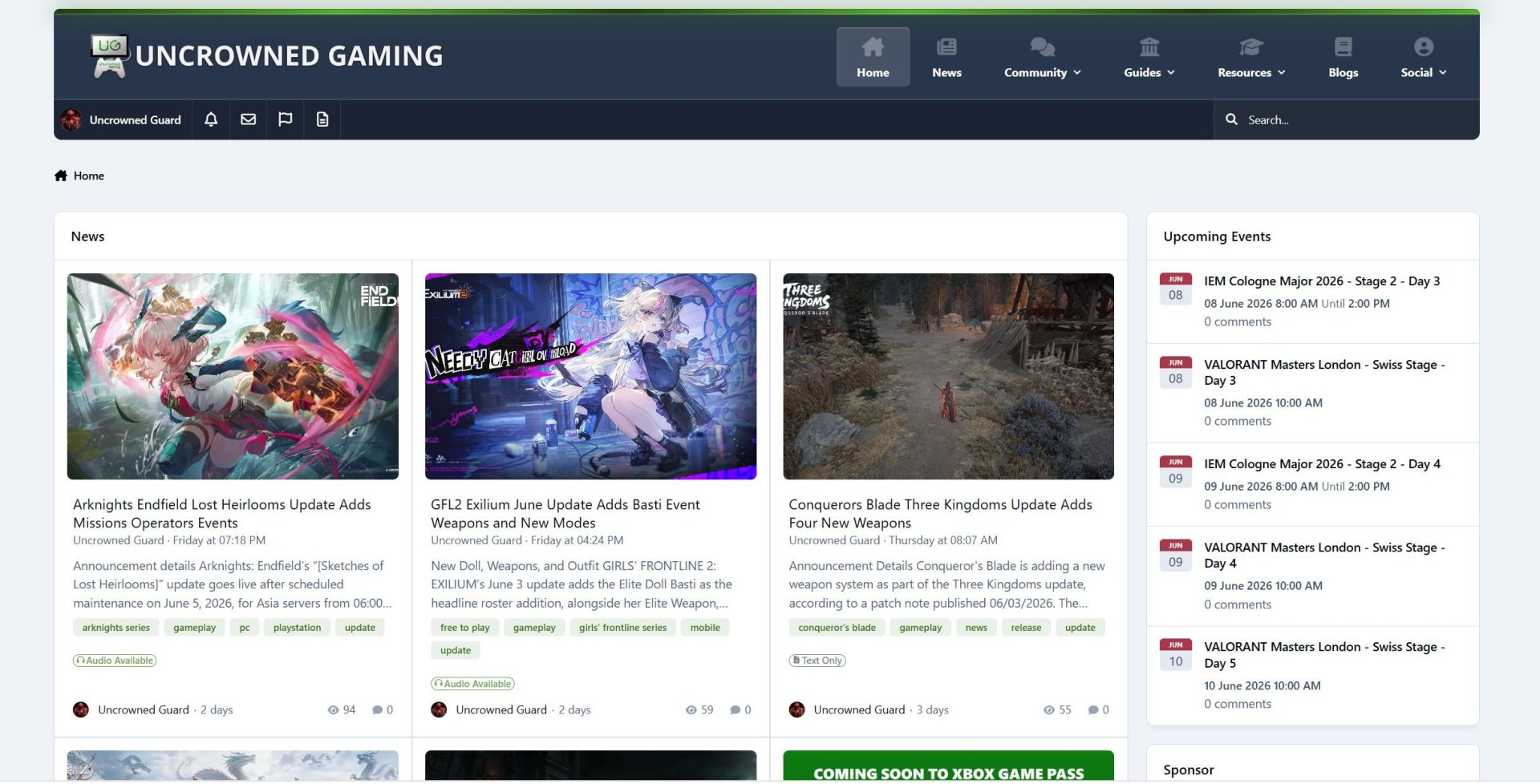Click the views eye icon showing 55
1540x784 pixels.
point(1048,710)
